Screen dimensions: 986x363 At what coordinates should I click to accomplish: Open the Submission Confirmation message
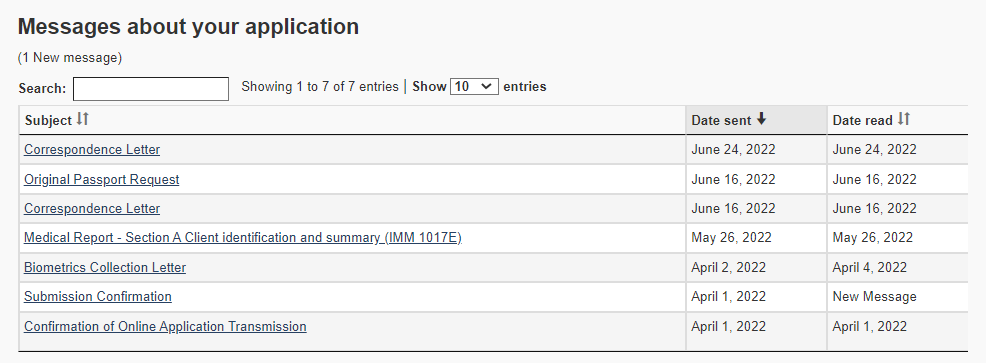[97, 296]
